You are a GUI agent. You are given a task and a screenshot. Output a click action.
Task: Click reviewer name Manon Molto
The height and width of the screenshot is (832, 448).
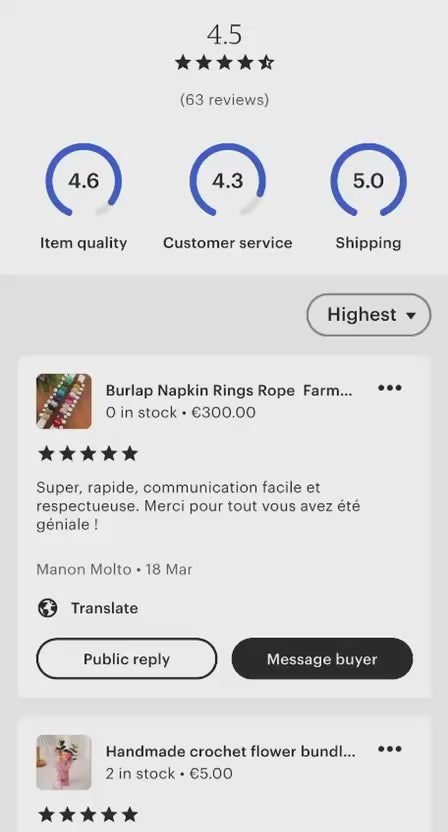(84, 569)
